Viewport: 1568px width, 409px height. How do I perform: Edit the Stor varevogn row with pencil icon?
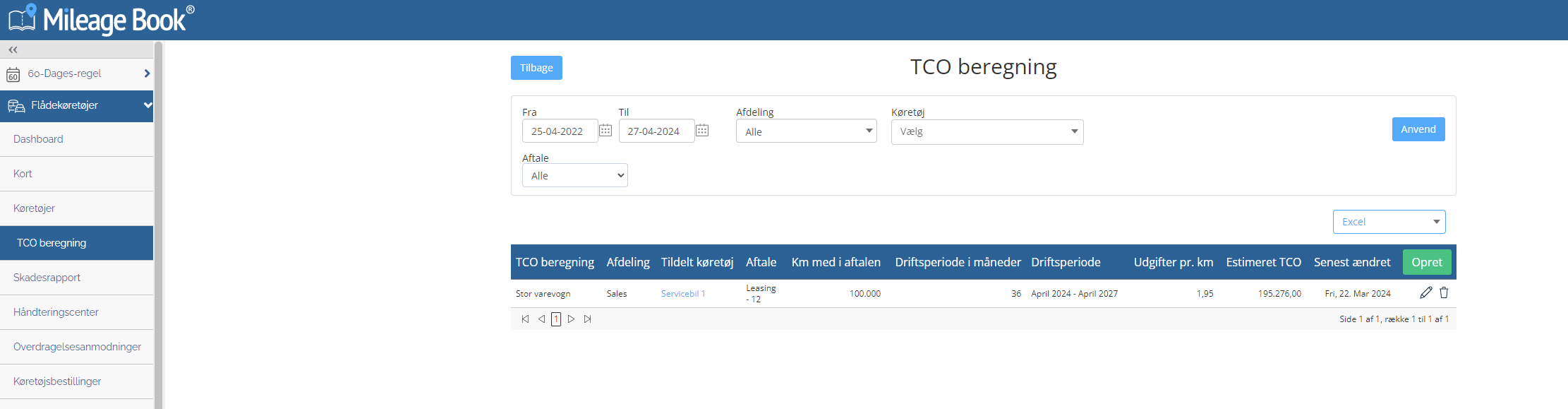[1426, 292]
